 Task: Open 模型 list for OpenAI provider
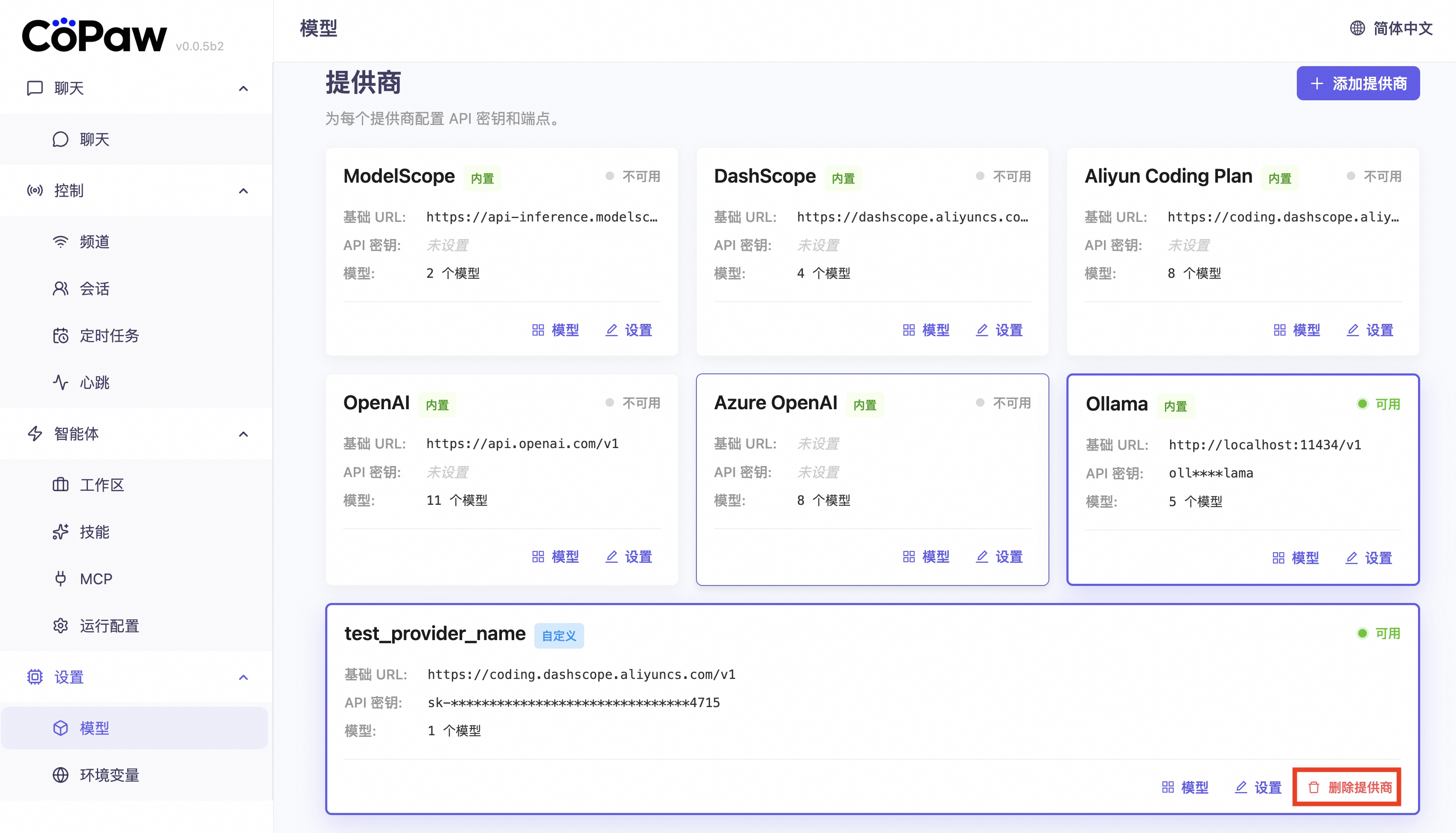click(556, 556)
